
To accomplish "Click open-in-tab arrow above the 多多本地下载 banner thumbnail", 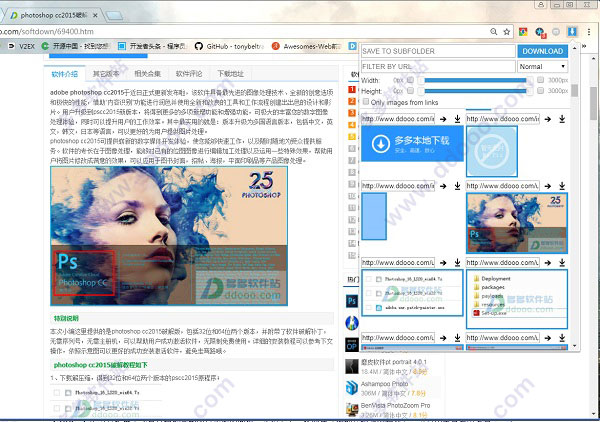I will (443, 119).
